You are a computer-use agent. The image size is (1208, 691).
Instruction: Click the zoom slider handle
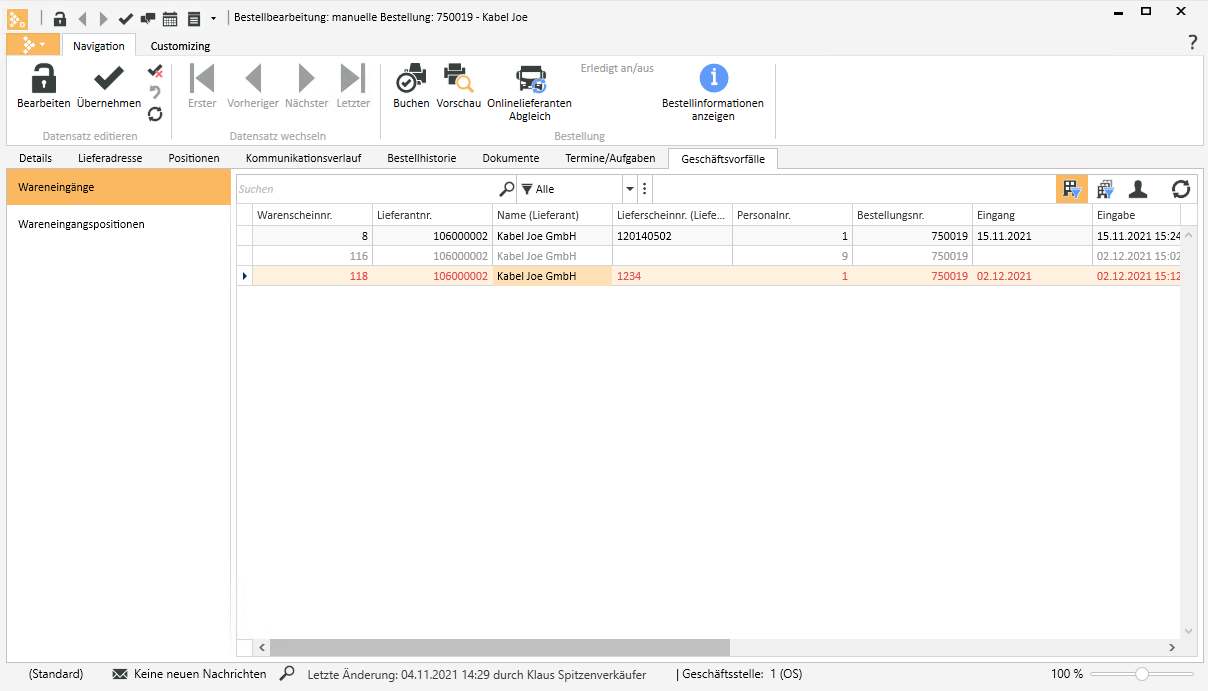pos(1141,674)
